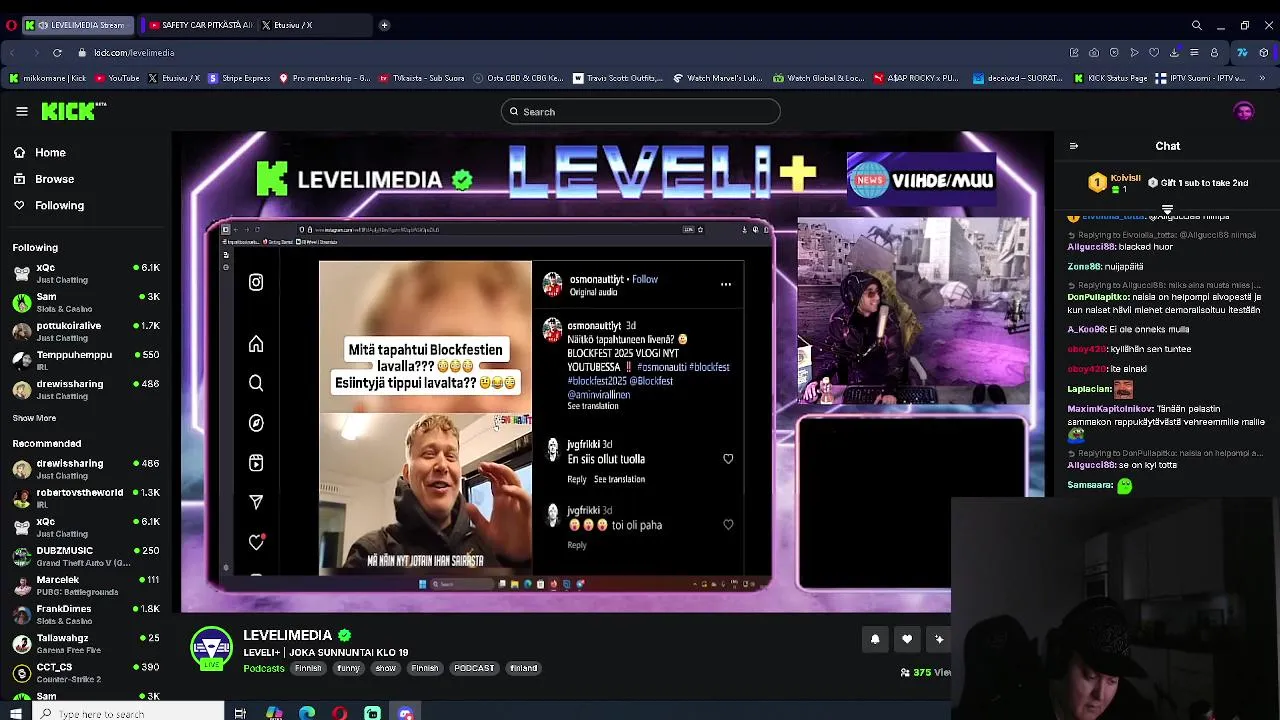Open Instagram post three-dot options

coord(726,285)
